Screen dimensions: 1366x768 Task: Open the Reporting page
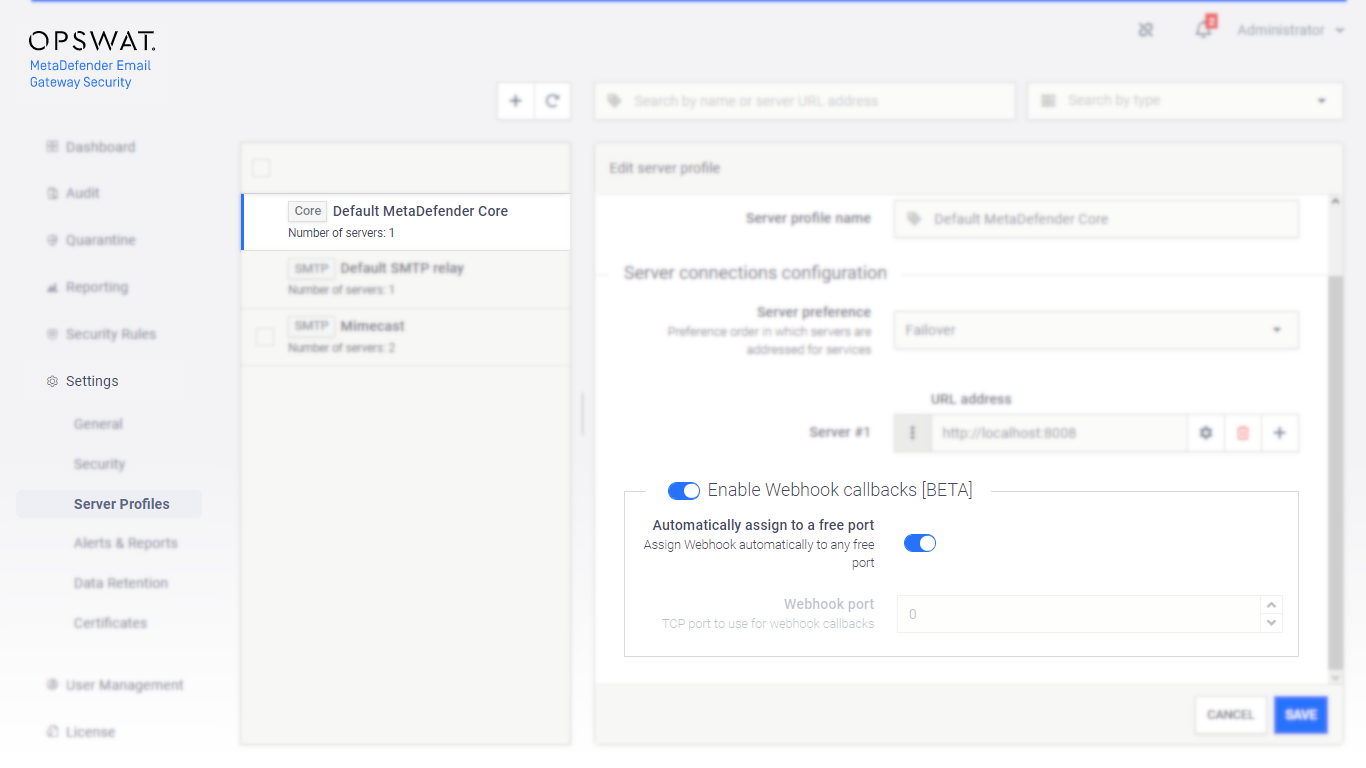coord(97,287)
